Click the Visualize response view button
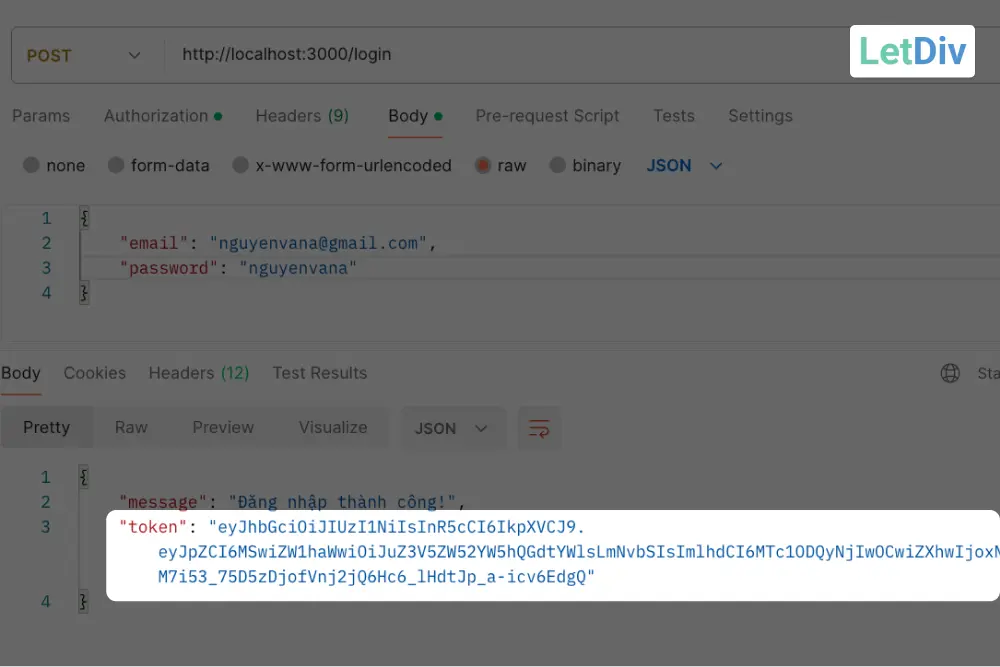1000x667 pixels. click(x=333, y=427)
